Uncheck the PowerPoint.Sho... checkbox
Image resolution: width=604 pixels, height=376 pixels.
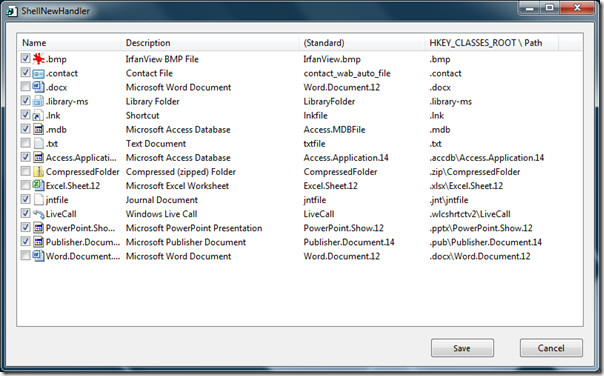[x=25, y=227]
